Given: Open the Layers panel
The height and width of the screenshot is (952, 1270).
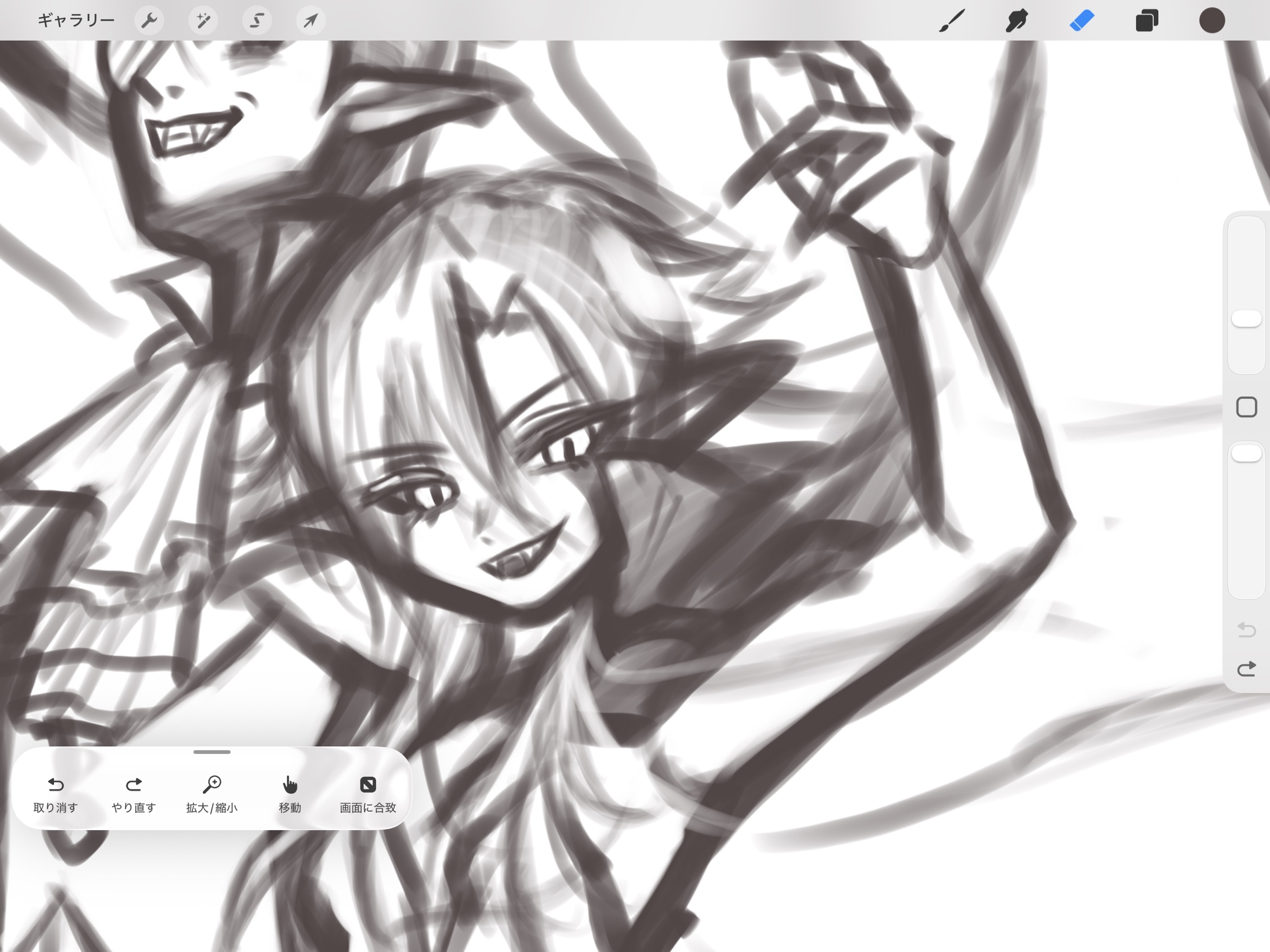Looking at the screenshot, I should click(1147, 20).
